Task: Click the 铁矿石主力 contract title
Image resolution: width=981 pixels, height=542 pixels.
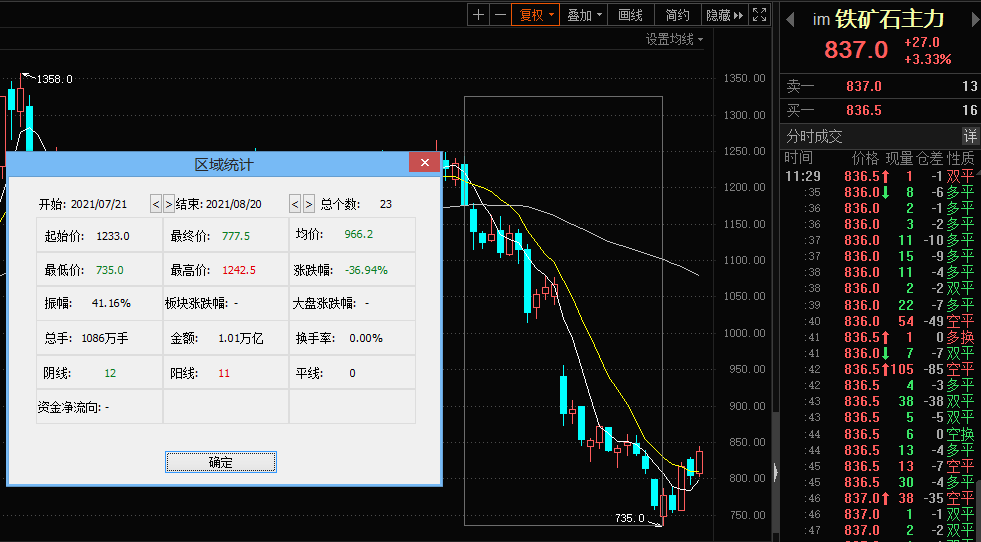Action: pyautogui.click(x=889, y=19)
